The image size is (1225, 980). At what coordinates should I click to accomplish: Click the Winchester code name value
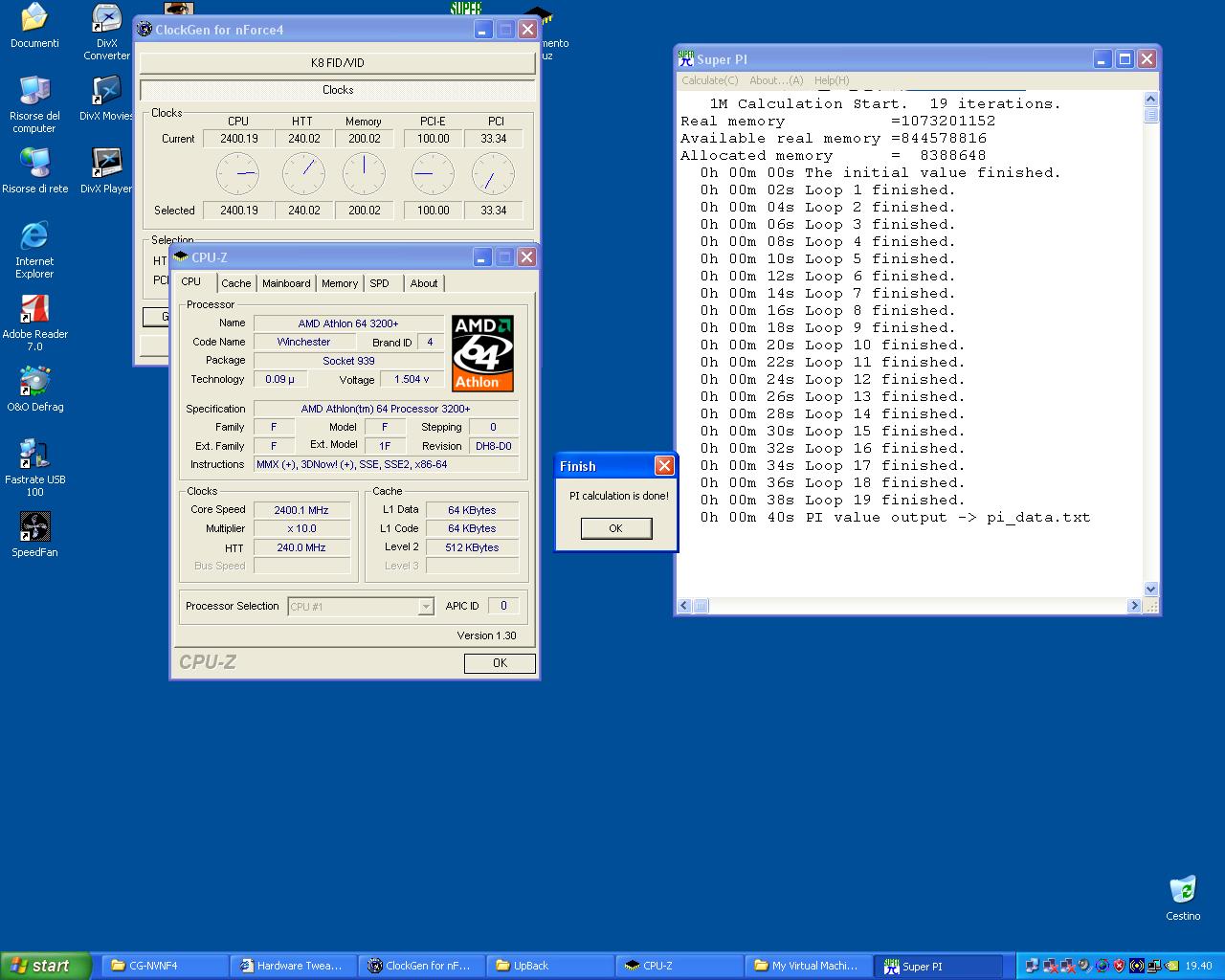303,342
